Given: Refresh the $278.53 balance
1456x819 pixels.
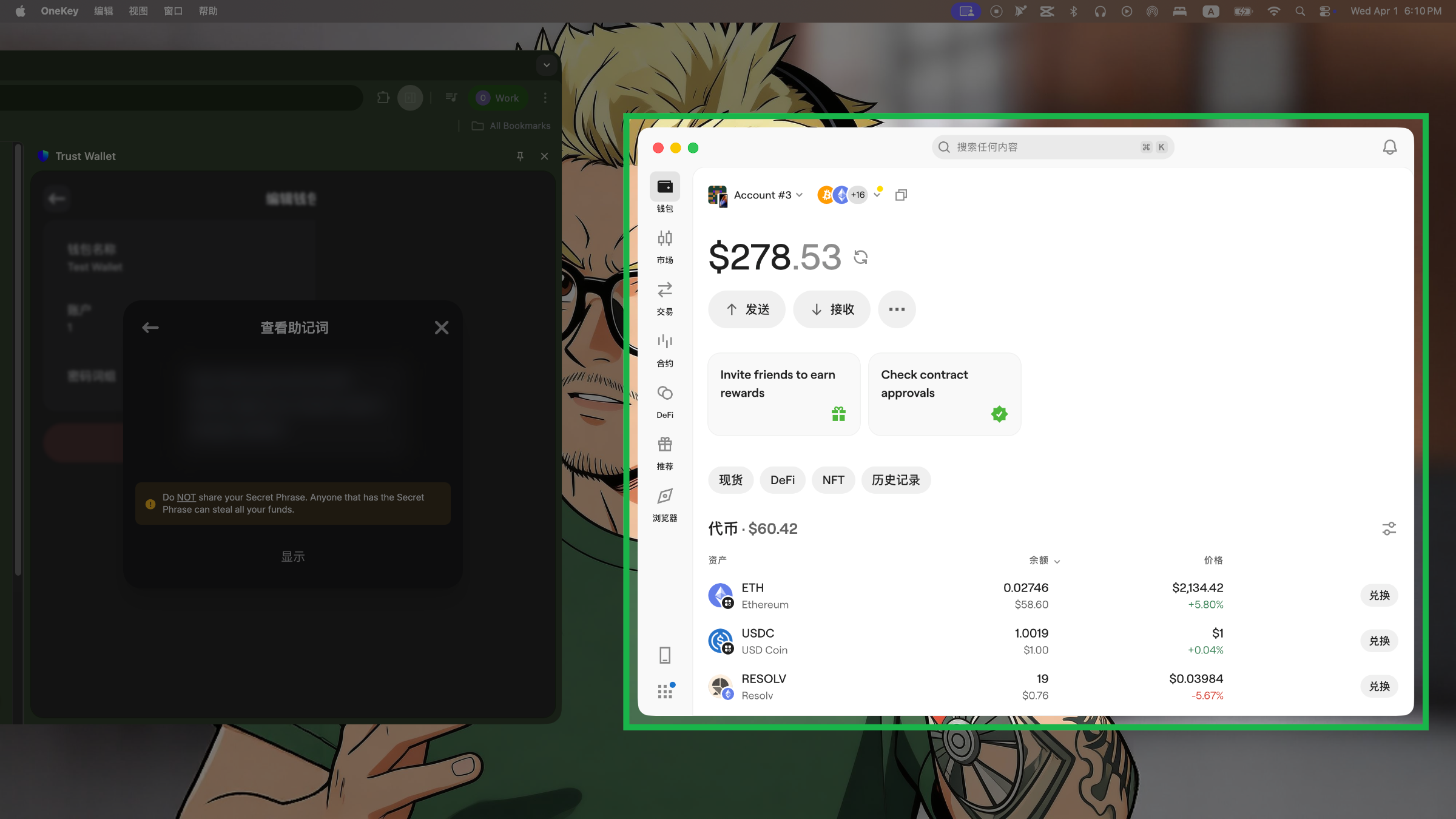Looking at the screenshot, I should pyautogui.click(x=861, y=257).
